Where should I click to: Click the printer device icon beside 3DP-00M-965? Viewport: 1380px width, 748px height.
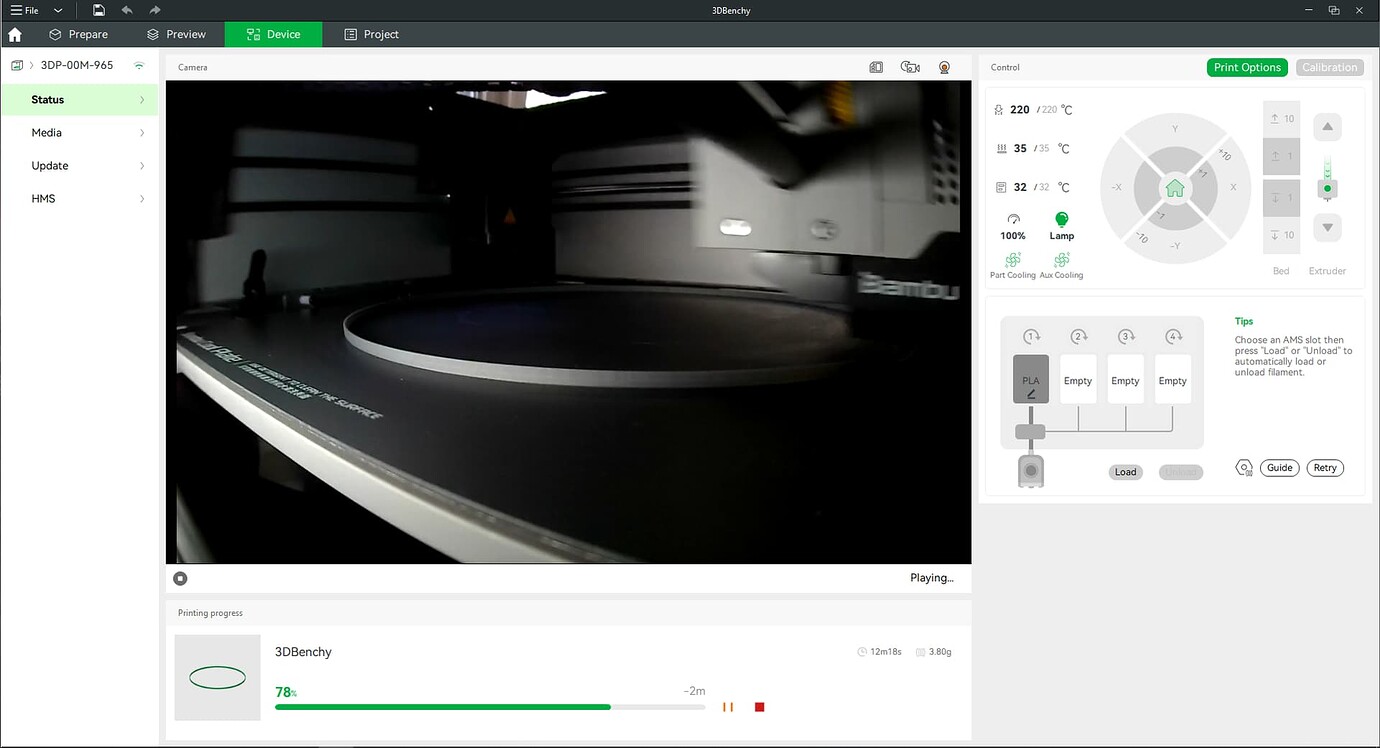(x=17, y=65)
